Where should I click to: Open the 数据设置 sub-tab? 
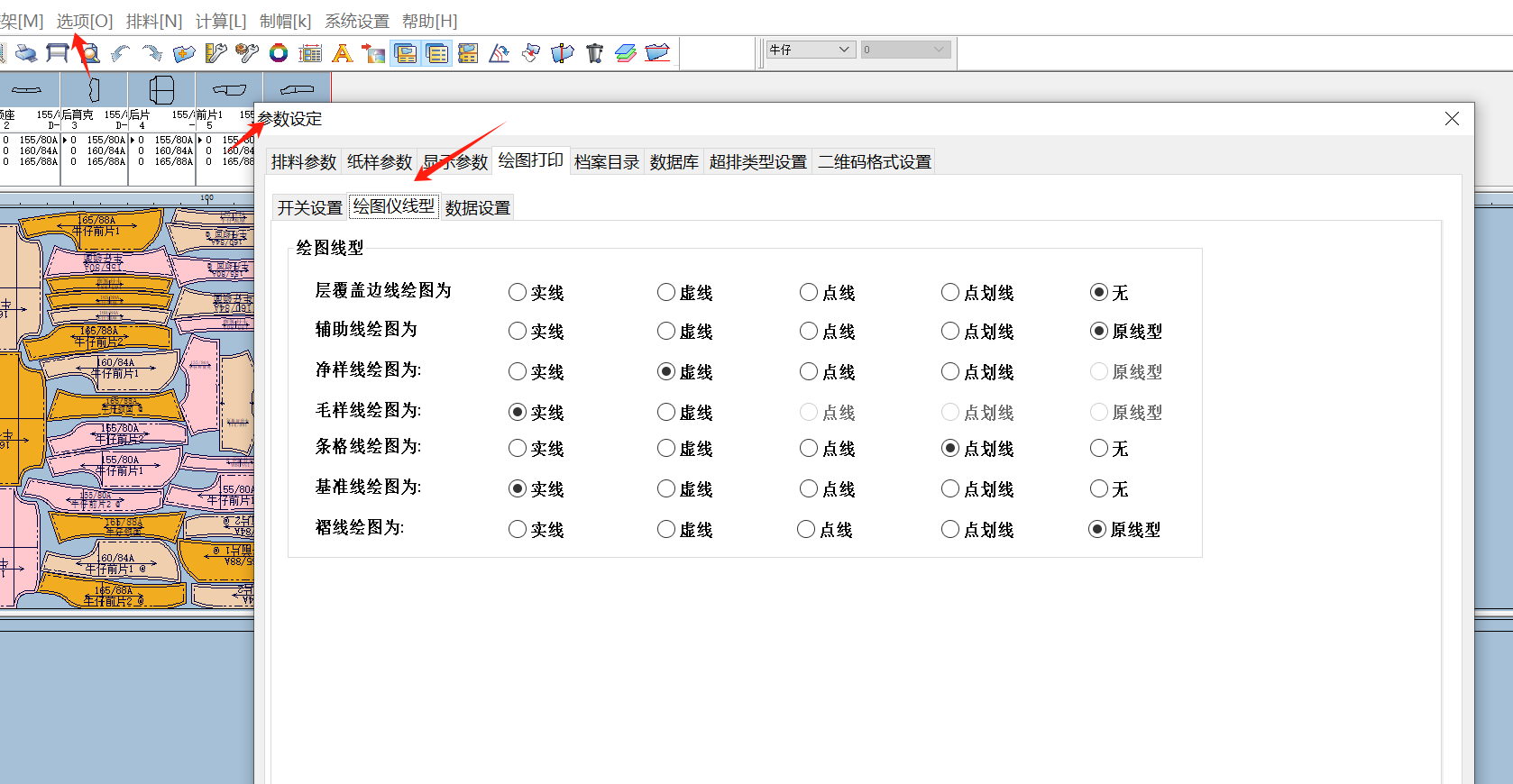click(x=478, y=208)
